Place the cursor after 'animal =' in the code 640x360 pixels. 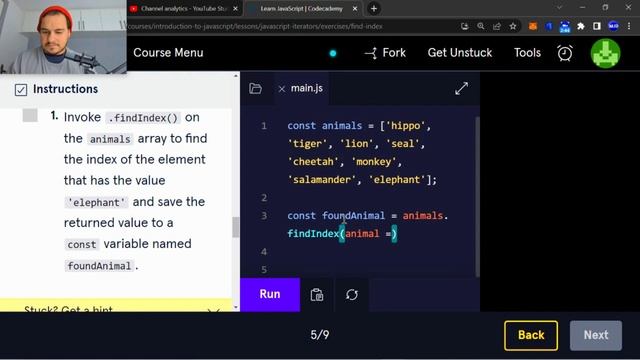pos(391,234)
